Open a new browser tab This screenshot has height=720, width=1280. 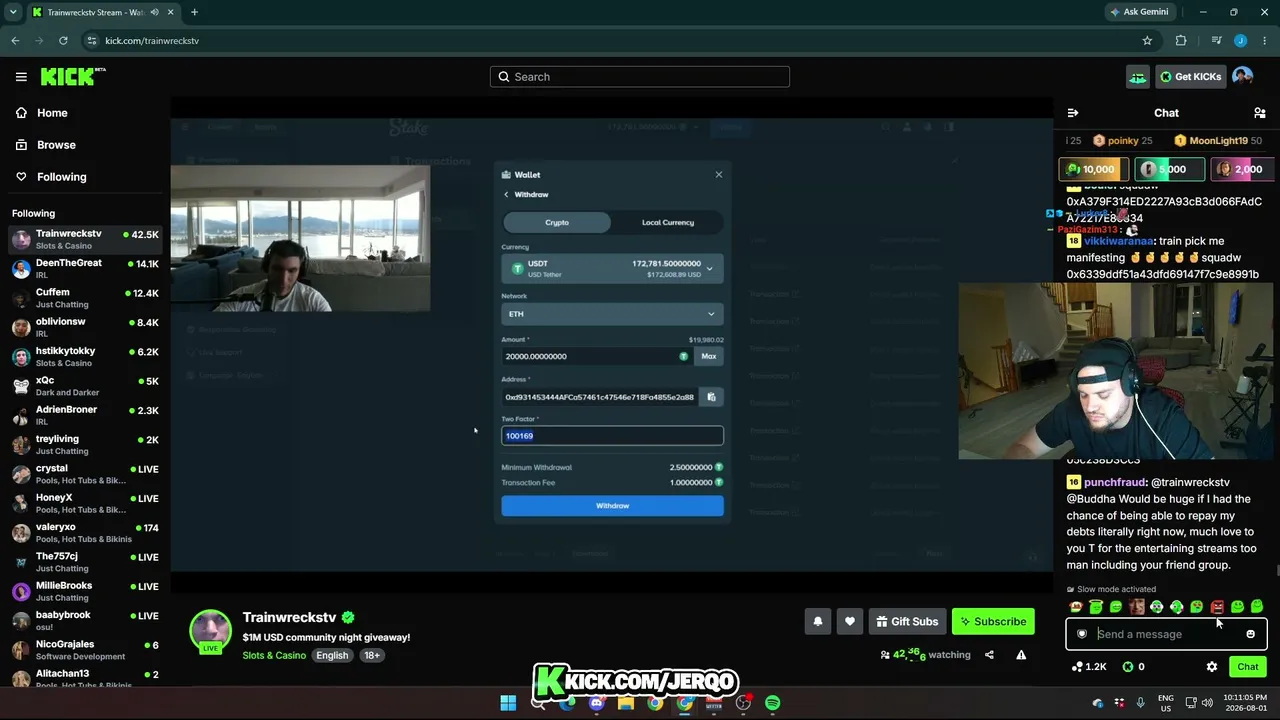[x=194, y=12]
